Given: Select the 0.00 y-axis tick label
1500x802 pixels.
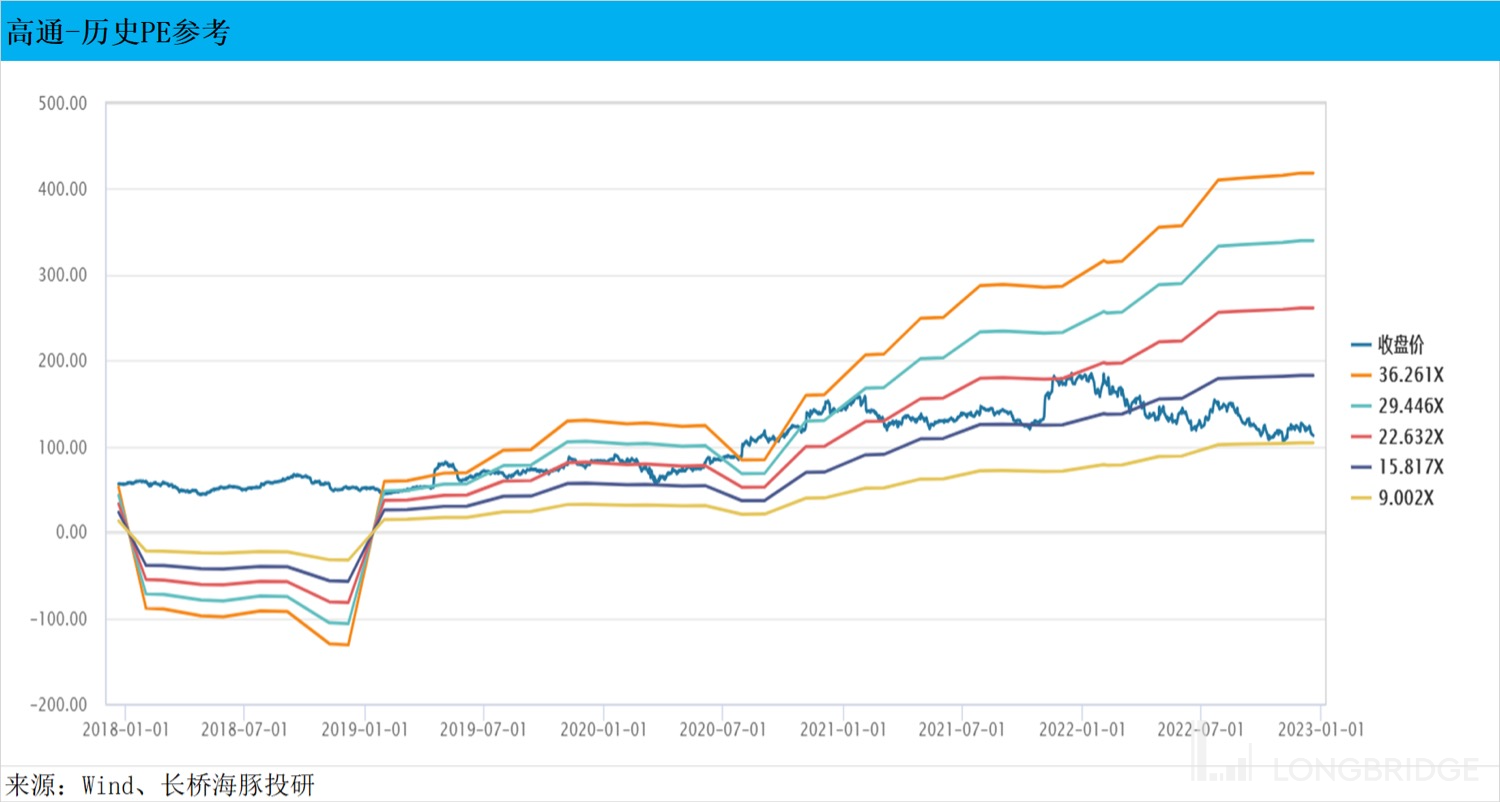Looking at the screenshot, I should tap(71, 533).
